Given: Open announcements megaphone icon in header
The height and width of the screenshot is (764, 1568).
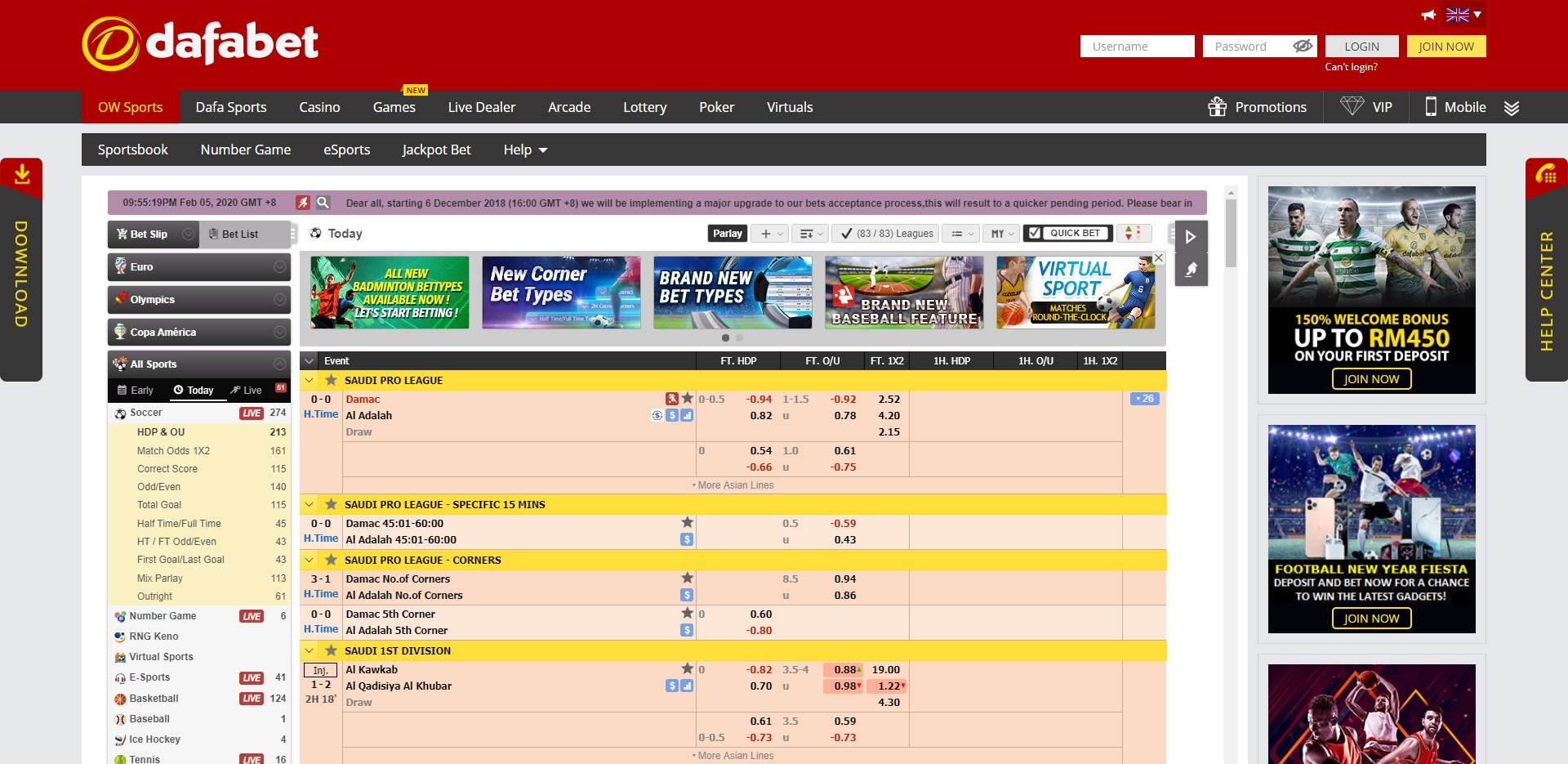Looking at the screenshot, I should [1428, 15].
